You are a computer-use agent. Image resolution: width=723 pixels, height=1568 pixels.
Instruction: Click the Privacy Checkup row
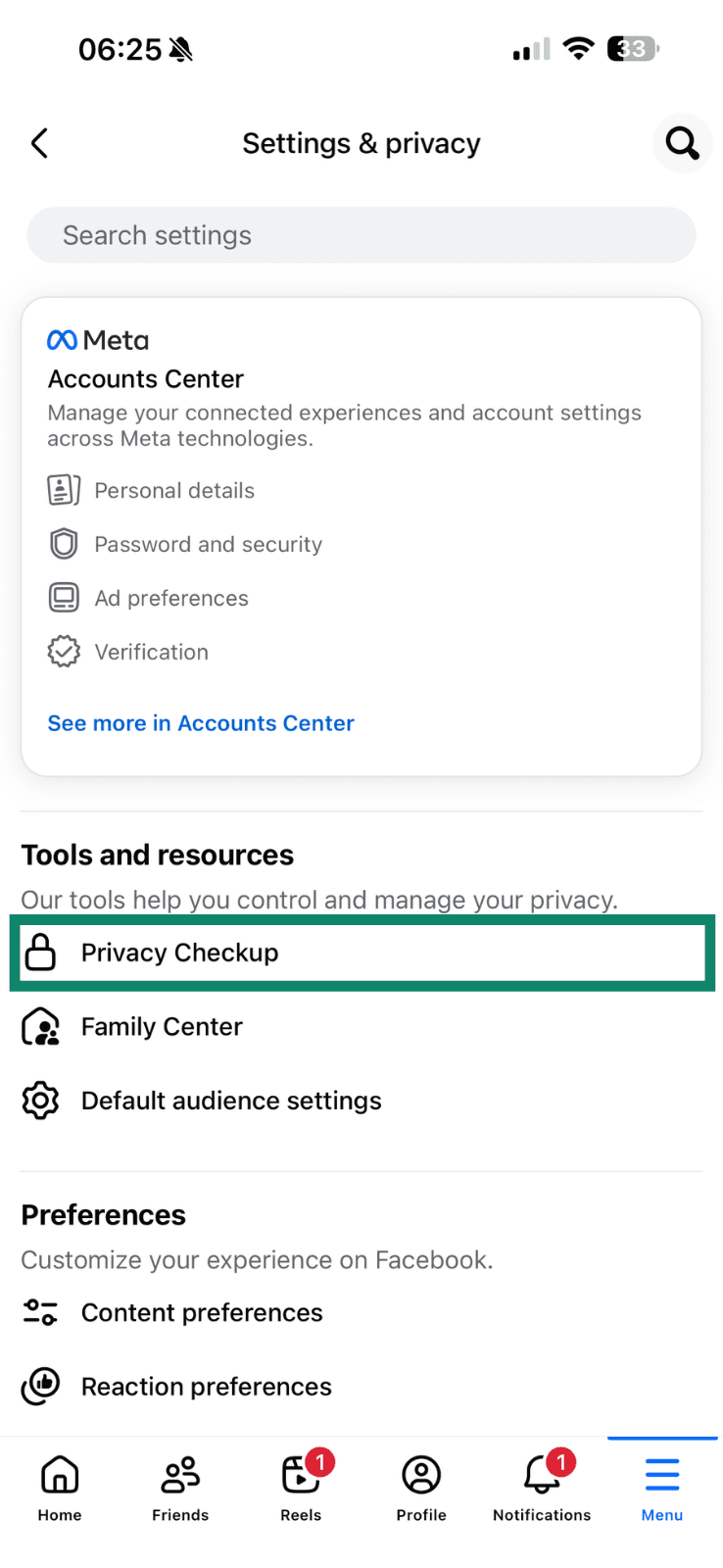pyautogui.click(x=361, y=952)
